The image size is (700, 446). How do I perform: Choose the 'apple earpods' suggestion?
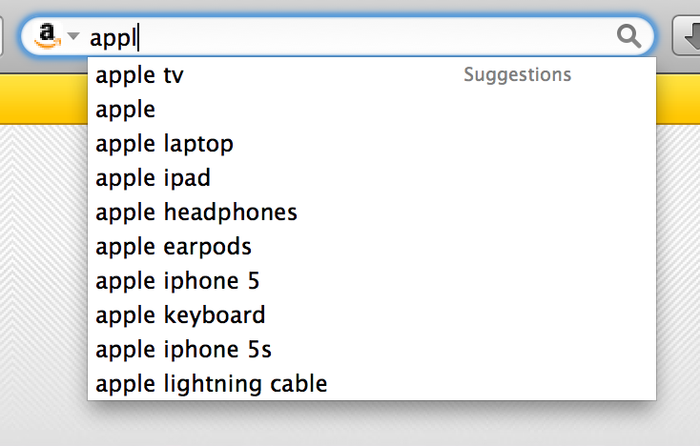pos(372,246)
